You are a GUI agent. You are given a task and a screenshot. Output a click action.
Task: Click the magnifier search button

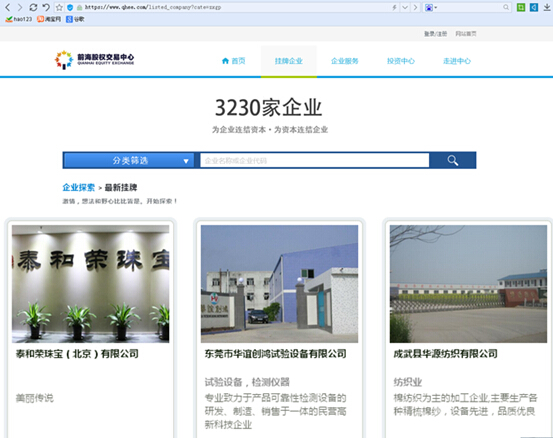[453, 160]
